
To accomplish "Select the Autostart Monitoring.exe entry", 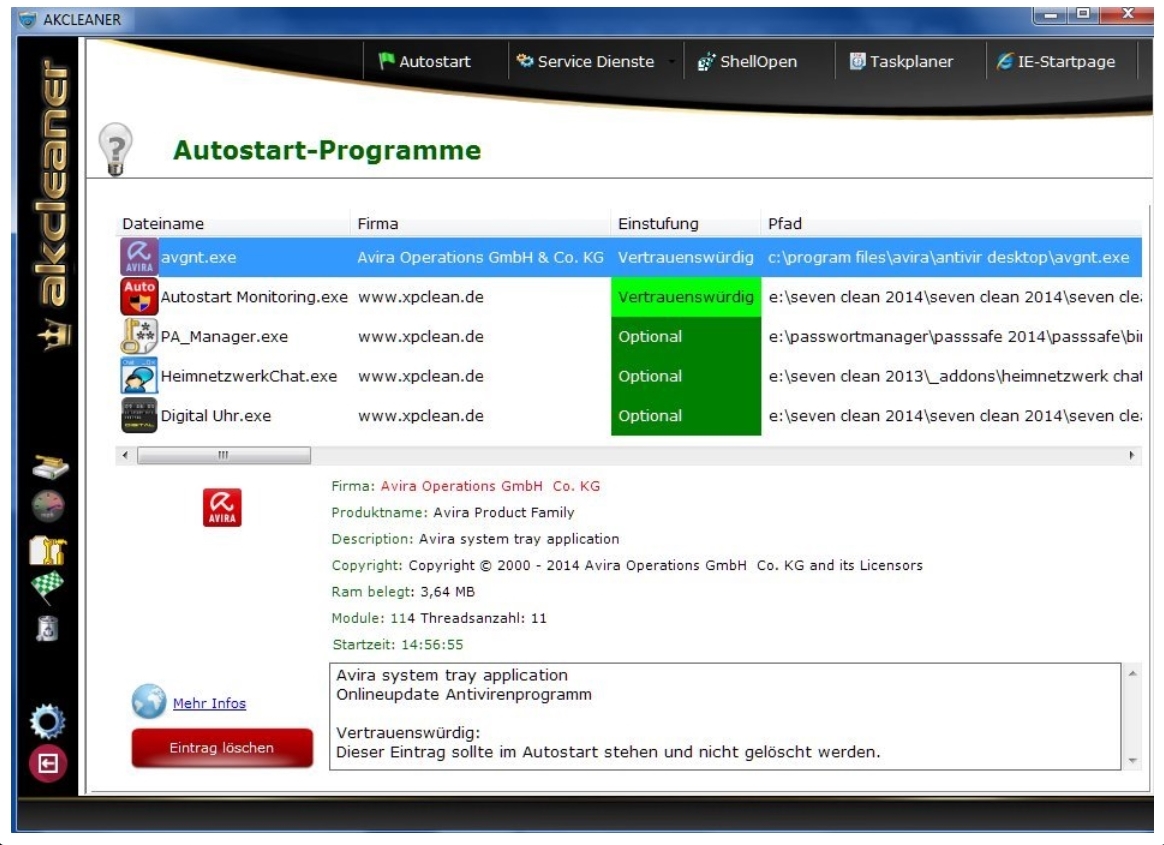I will pyautogui.click(x=254, y=297).
